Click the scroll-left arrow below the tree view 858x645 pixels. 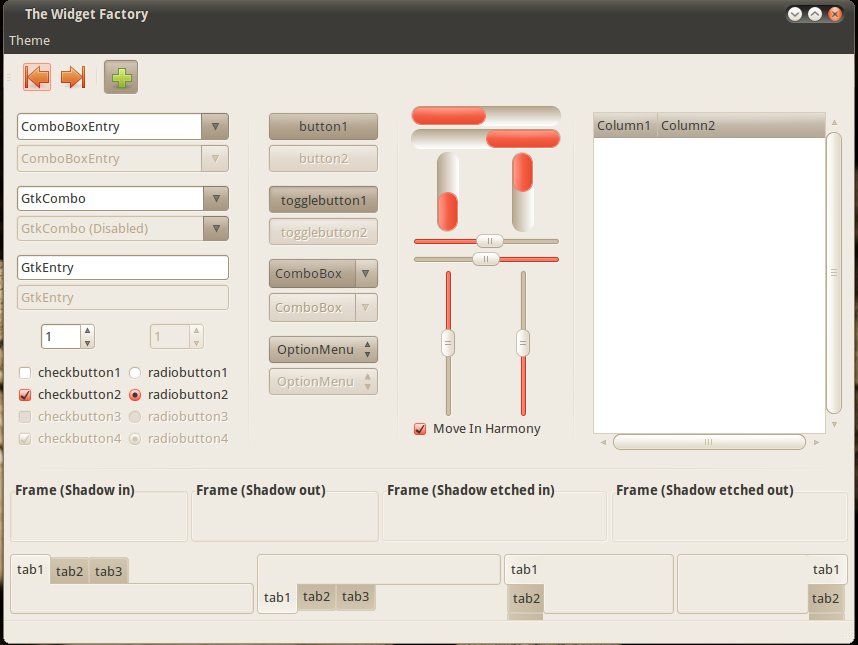click(603, 442)
